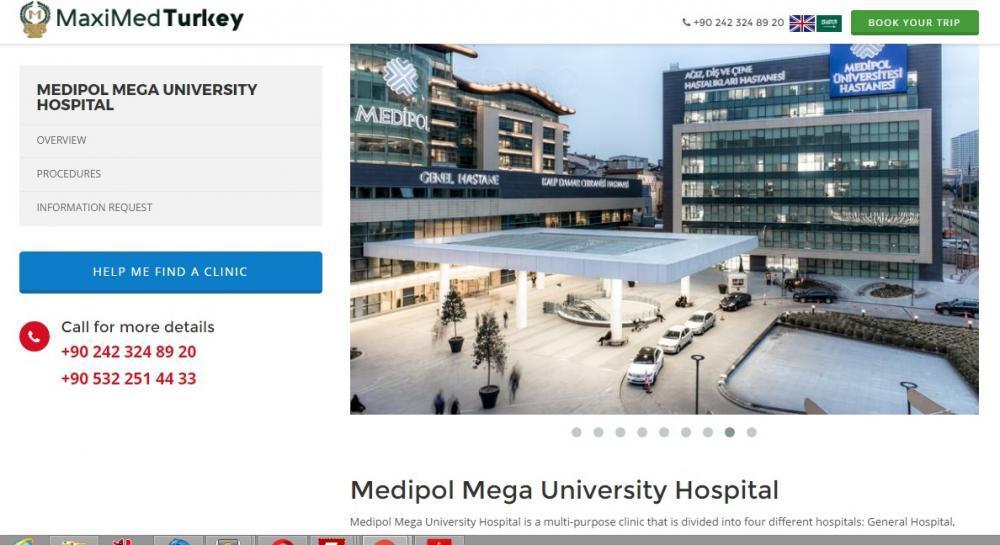Click HELP ME FIND A CLINIC button
This screenshot has height=545, width=1000.
[x=170, y=272]
